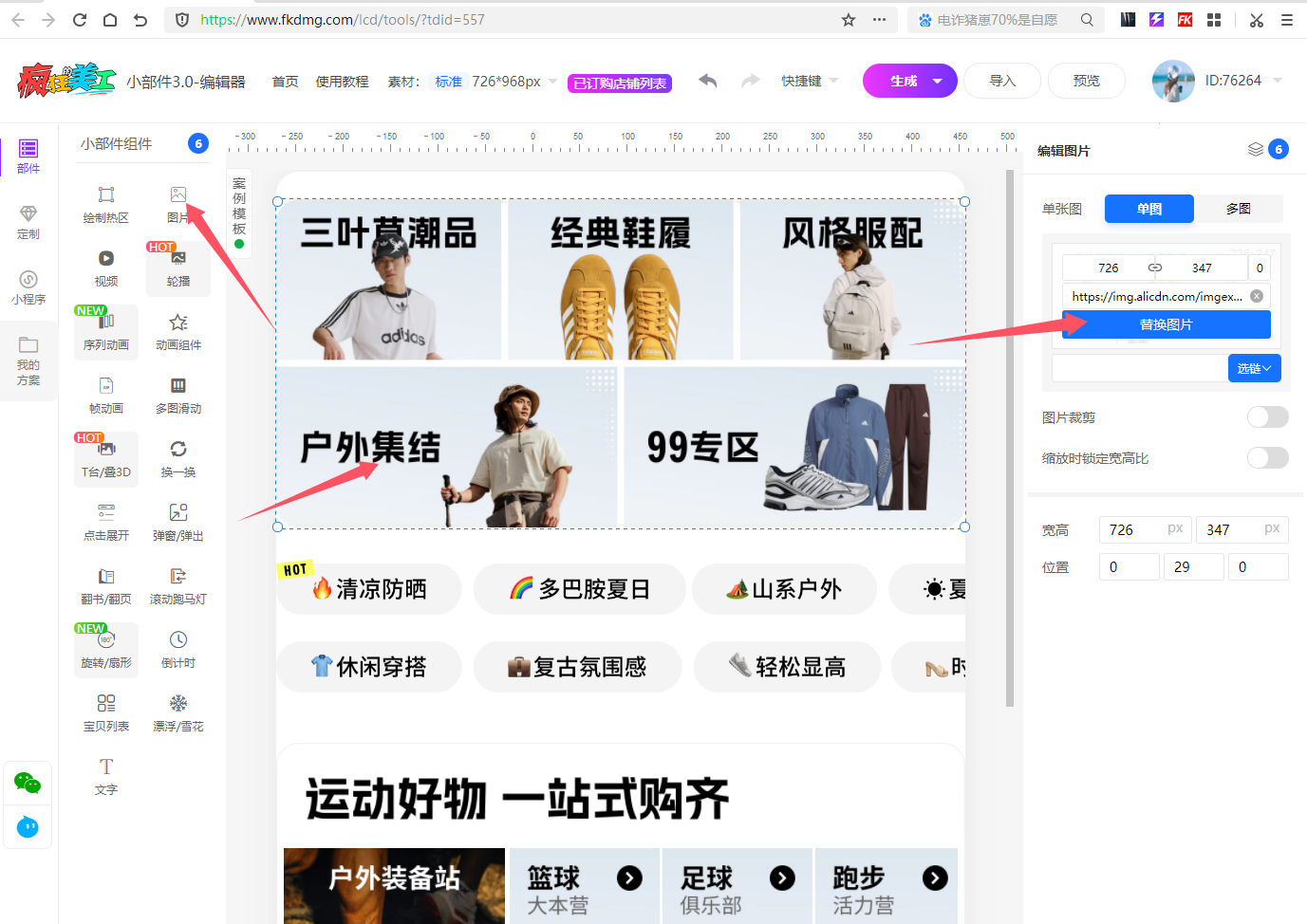Open the 使用教程 tutorial link

pyautogui.click(x=342, y=82)
